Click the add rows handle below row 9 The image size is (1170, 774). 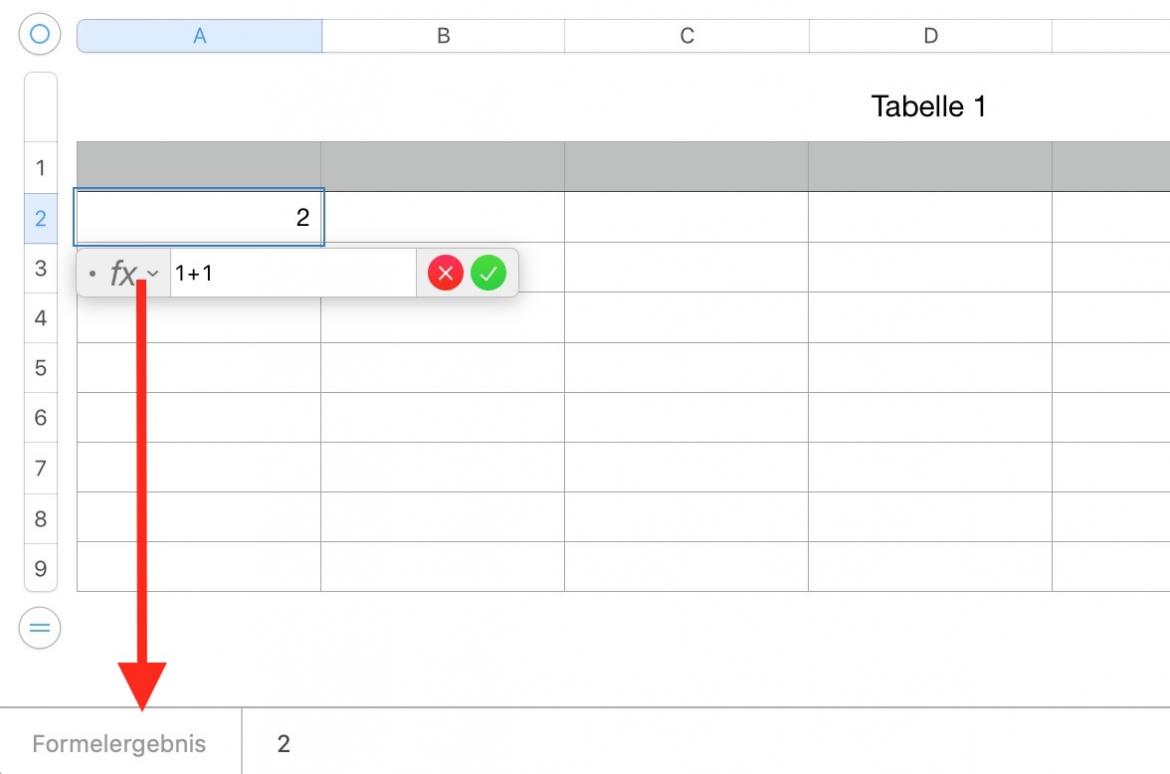coord(39,628)
